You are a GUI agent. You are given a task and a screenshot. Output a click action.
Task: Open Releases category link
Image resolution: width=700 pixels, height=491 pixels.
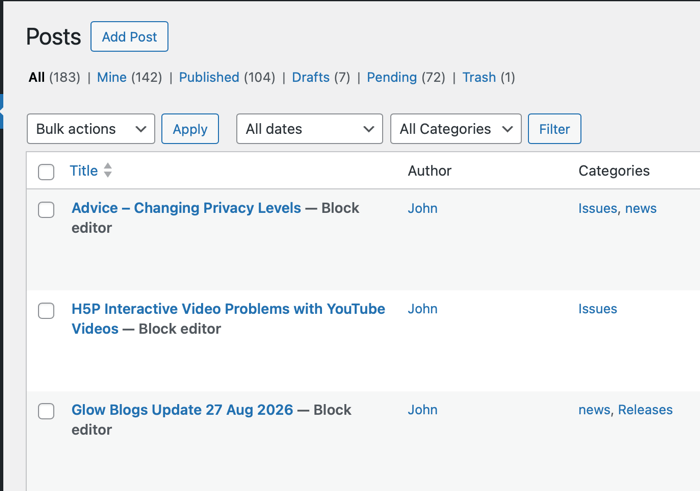[645, 410]
